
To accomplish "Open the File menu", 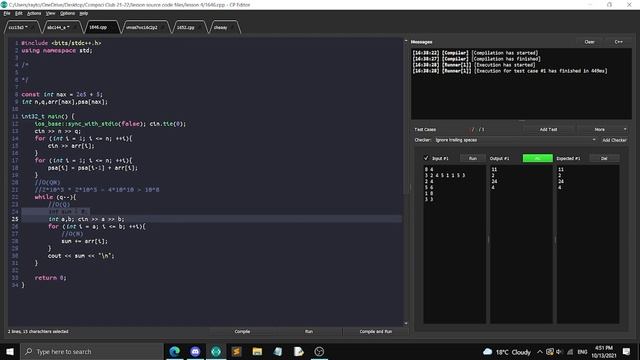I will tap(7, 13).
